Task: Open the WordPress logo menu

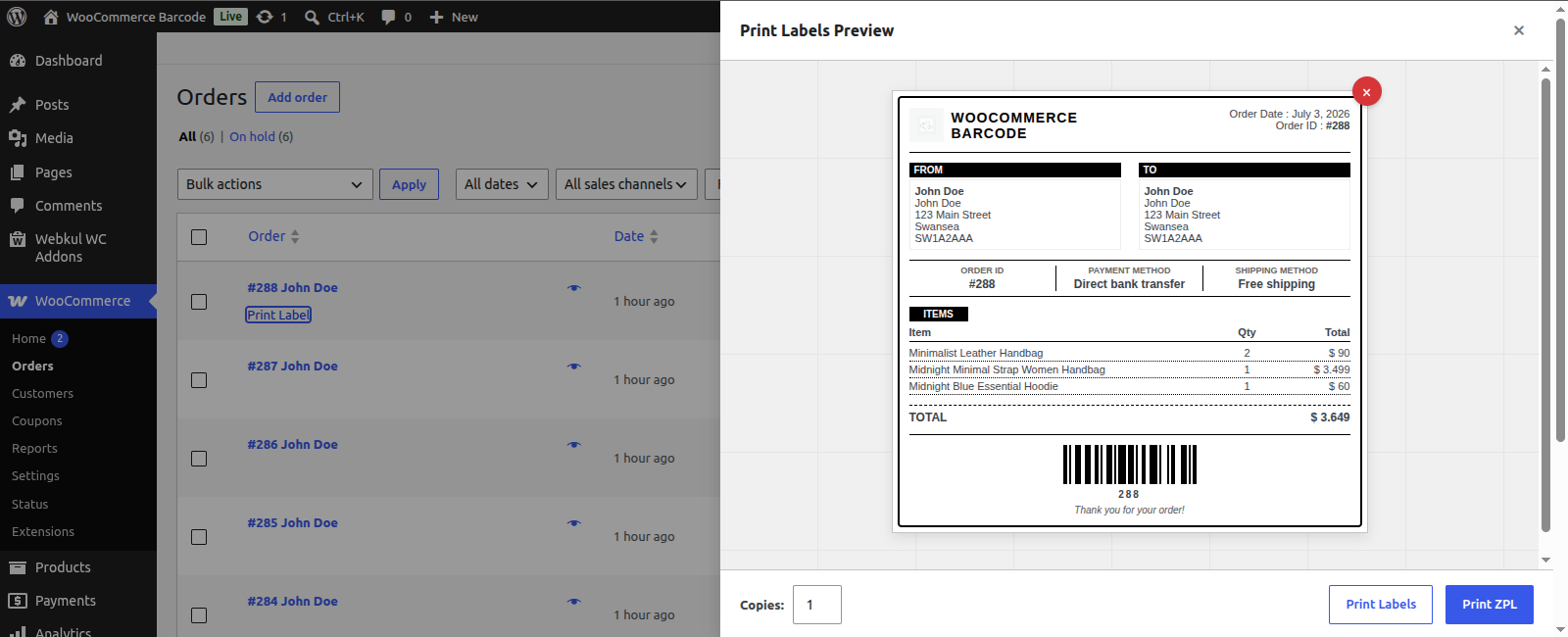Action: [x=17, y=17]
